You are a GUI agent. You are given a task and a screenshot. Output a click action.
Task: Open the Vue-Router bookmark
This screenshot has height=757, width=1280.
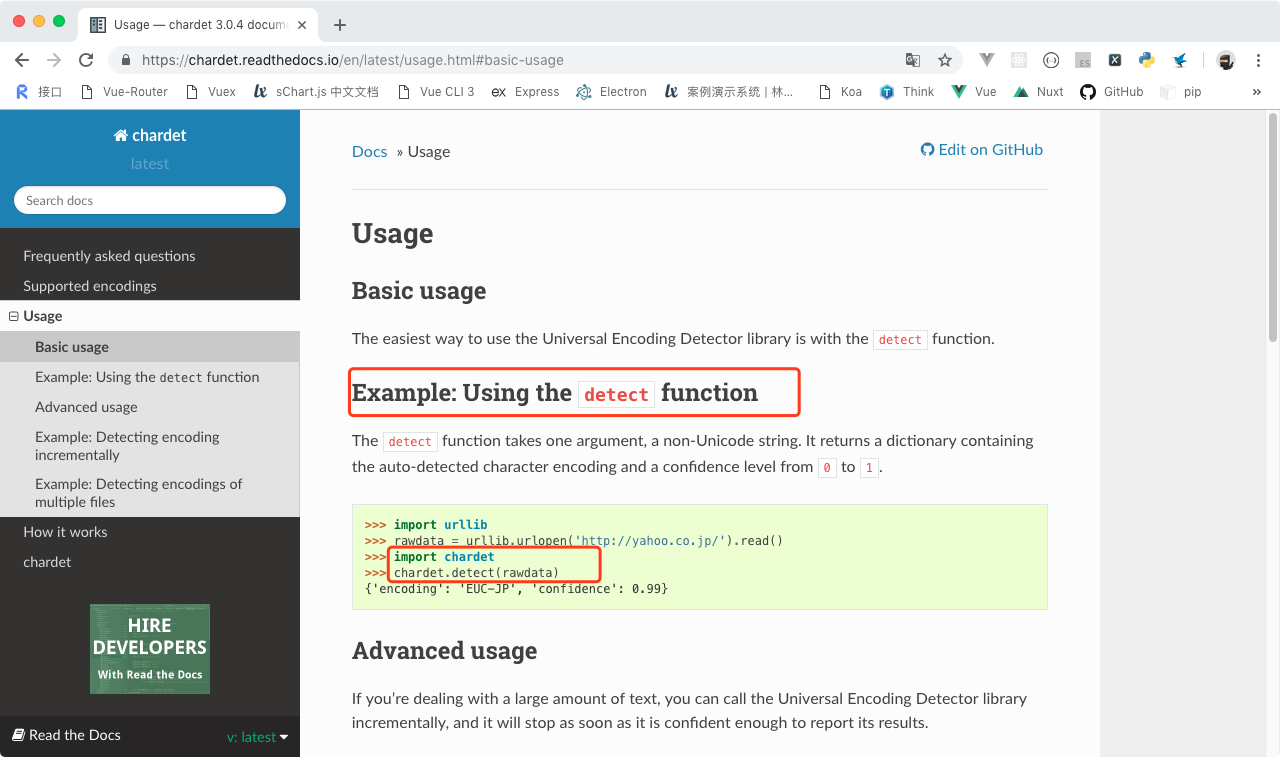tap(124, 92)
